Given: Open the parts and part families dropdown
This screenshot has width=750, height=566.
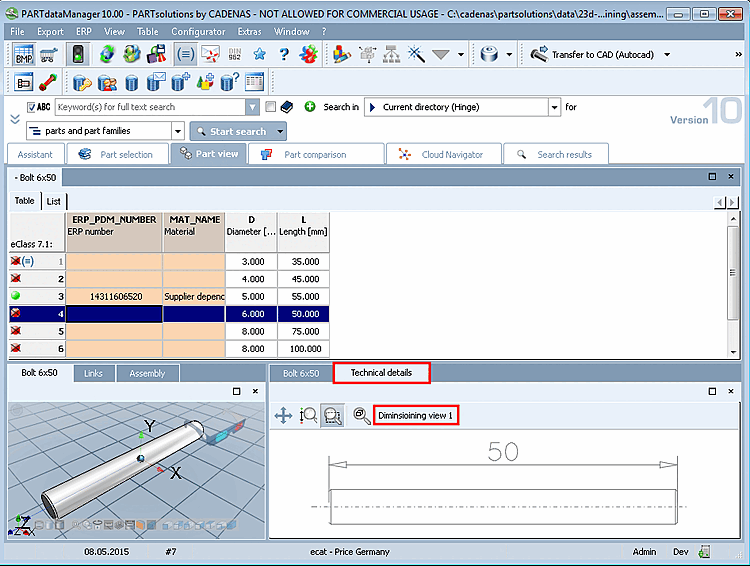Looking at the screenshot, I should [x=178, y=131].
